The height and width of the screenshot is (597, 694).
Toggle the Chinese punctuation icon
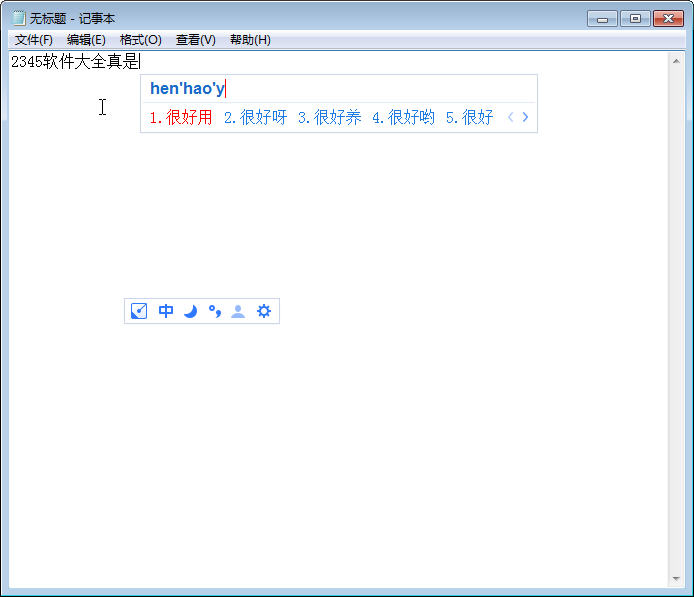click(215, 311)
